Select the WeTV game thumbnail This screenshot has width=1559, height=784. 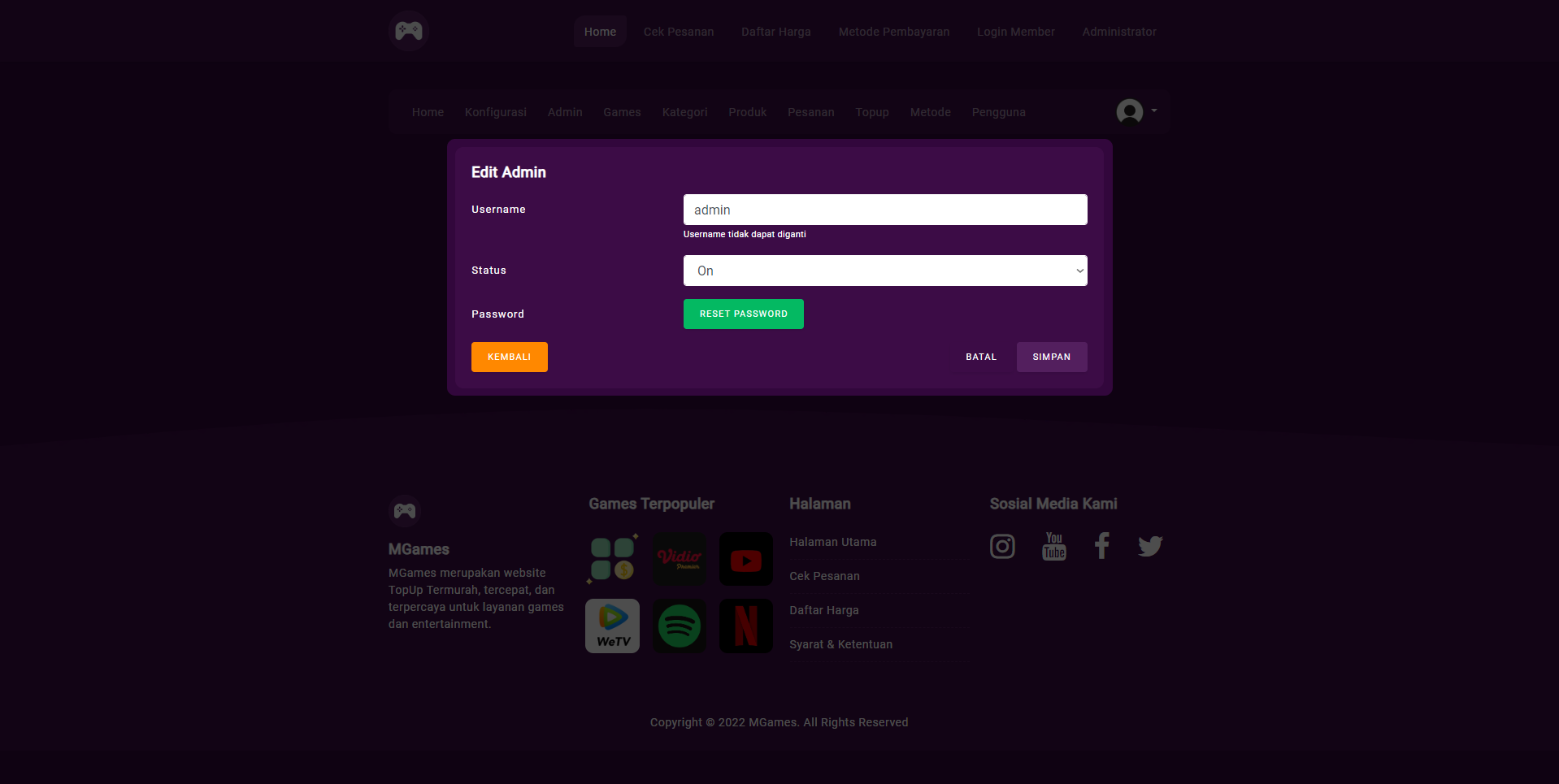pyautogui.click(x=613, y=626)
